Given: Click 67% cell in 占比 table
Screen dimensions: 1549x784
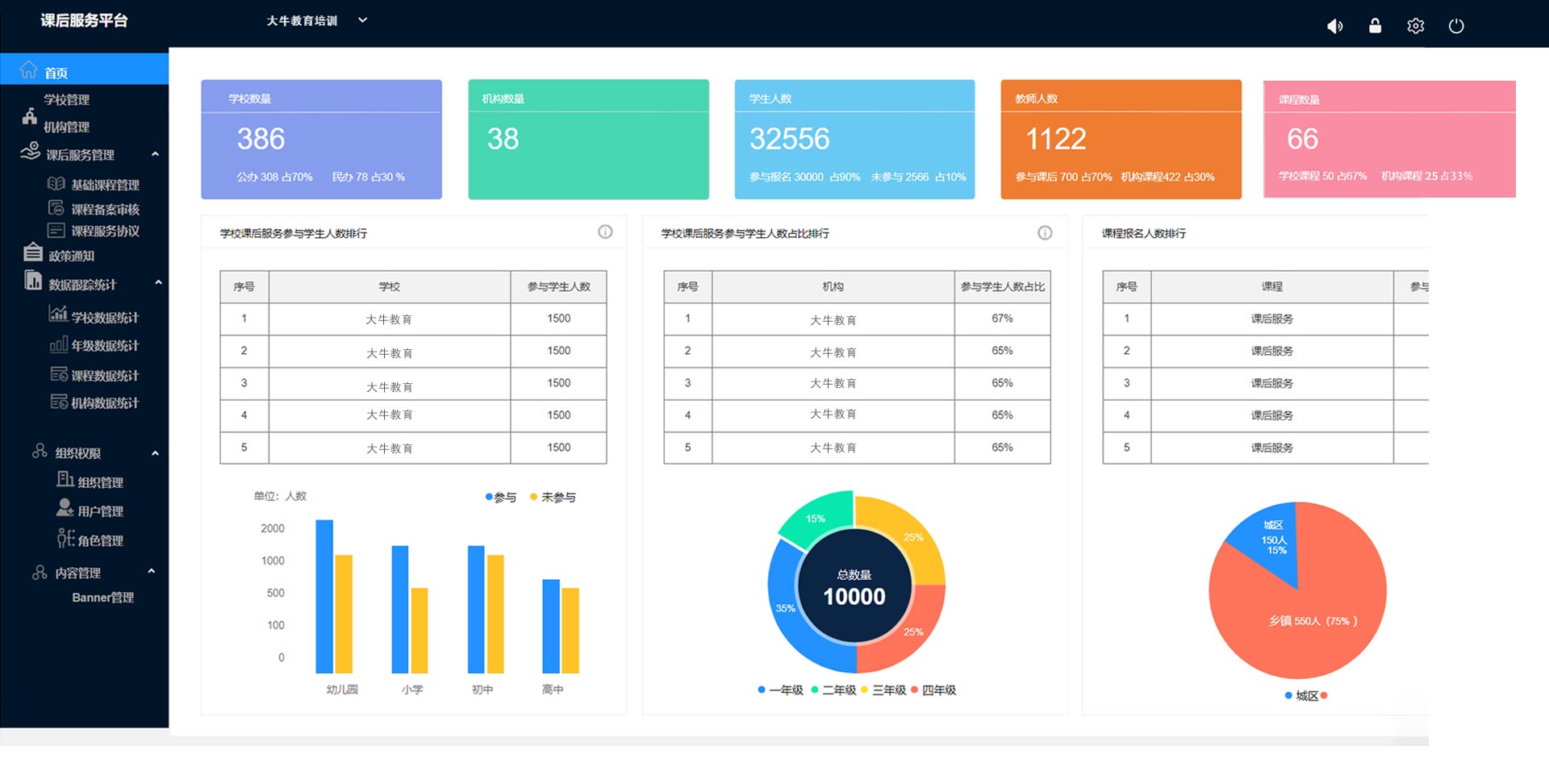Looking at the screenshot, I should (x=1002, y=319).
